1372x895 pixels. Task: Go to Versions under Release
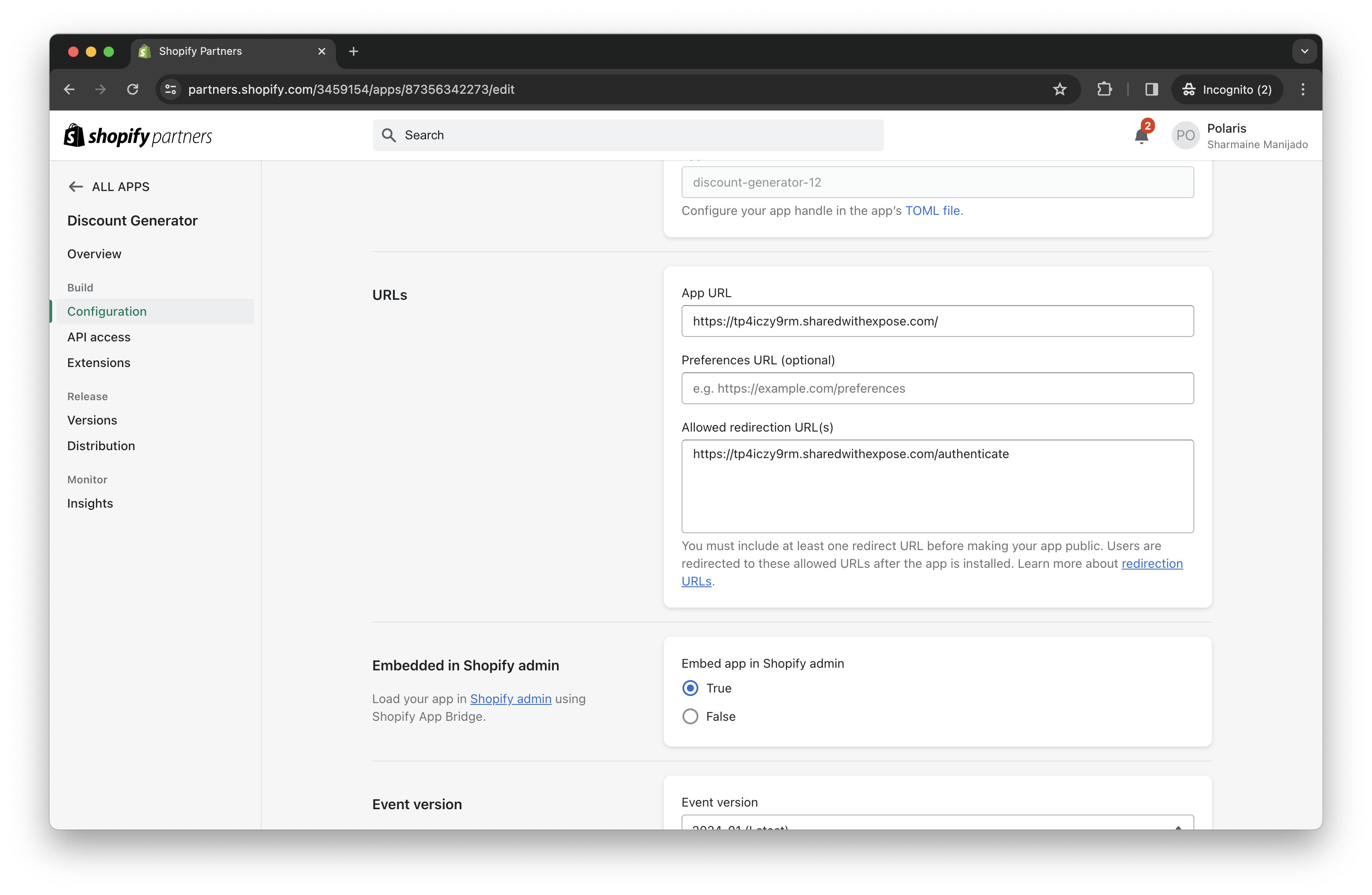[92, 420]
